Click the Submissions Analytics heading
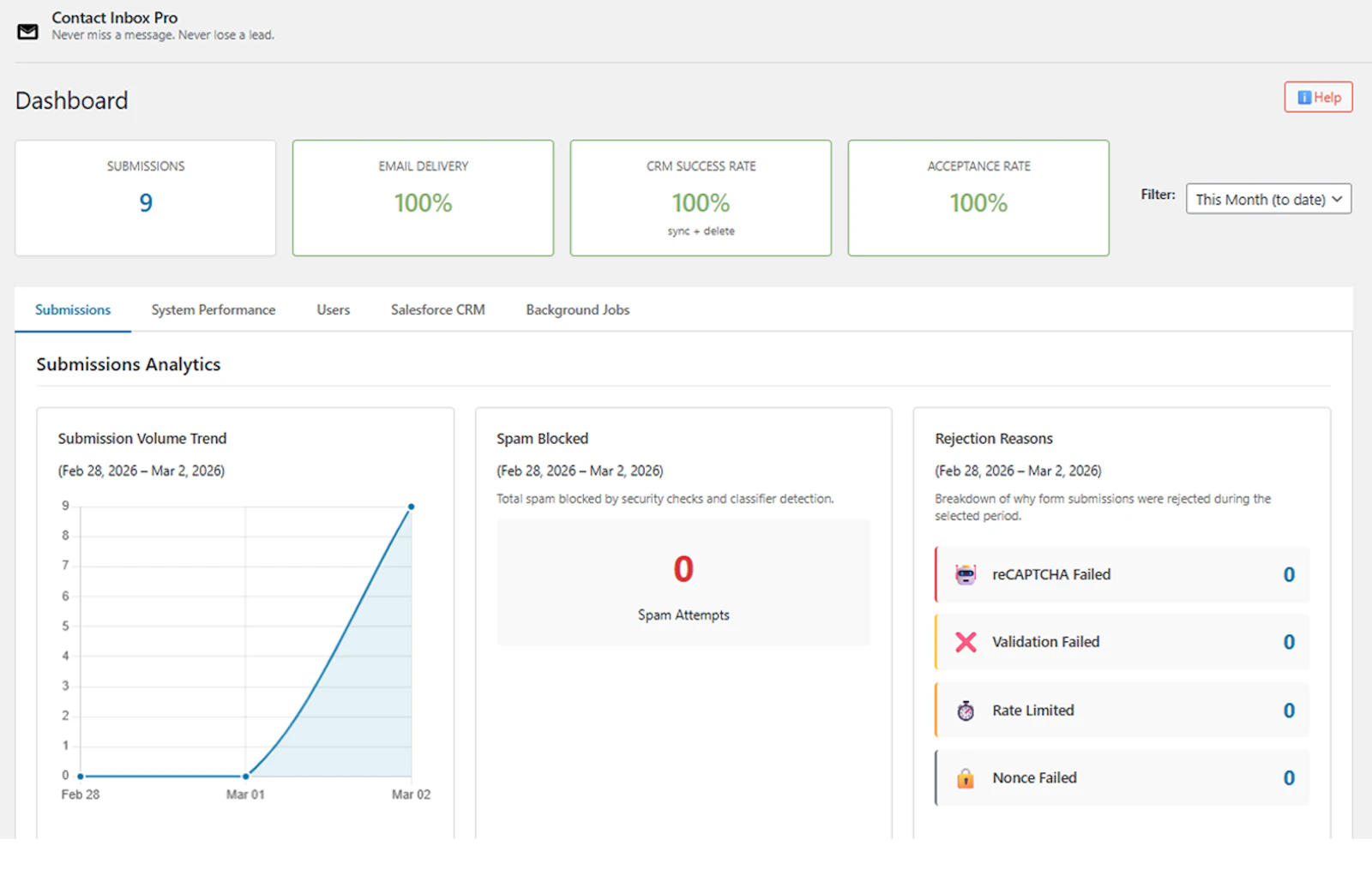1372x882 pixels. 129,364
